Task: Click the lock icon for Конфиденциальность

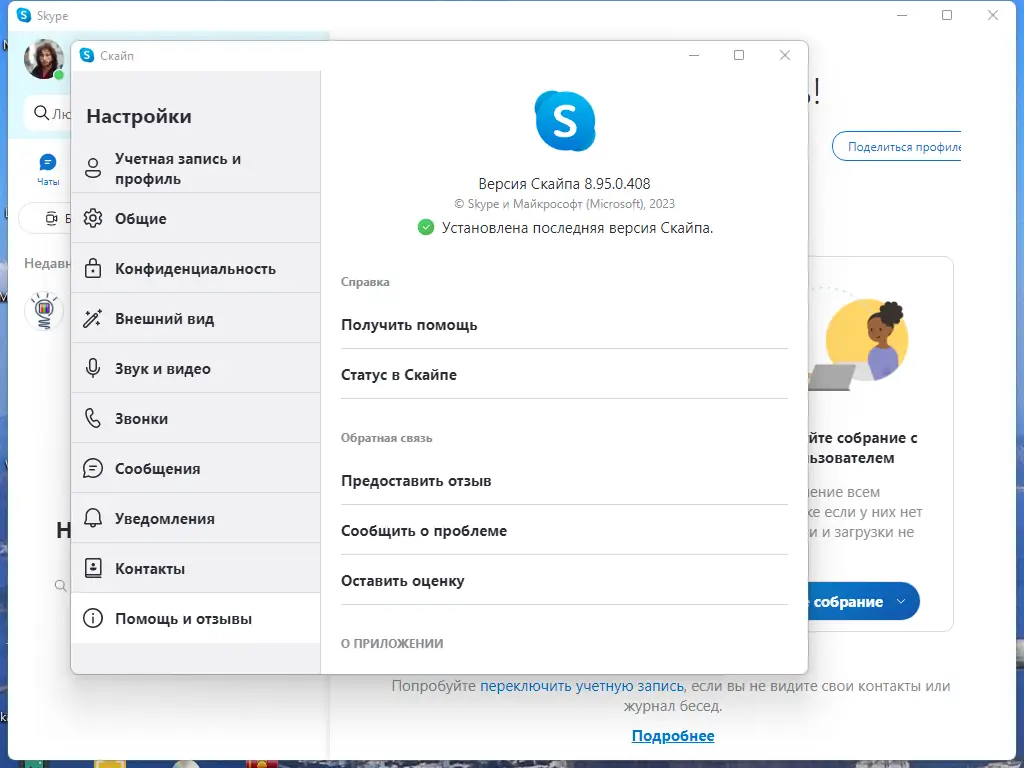Action: 93,268
